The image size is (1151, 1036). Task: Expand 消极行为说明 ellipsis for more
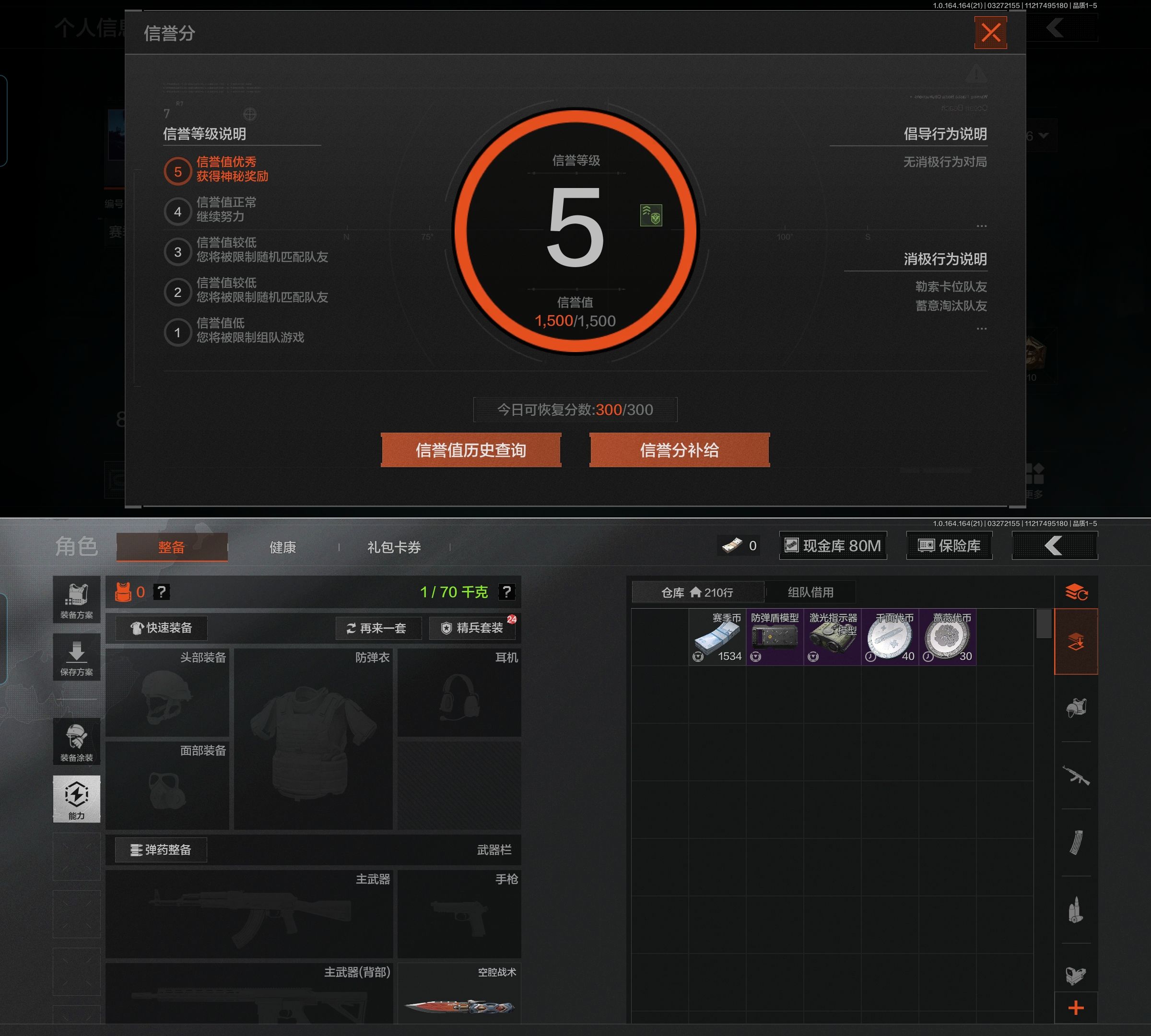pos(981,329)
